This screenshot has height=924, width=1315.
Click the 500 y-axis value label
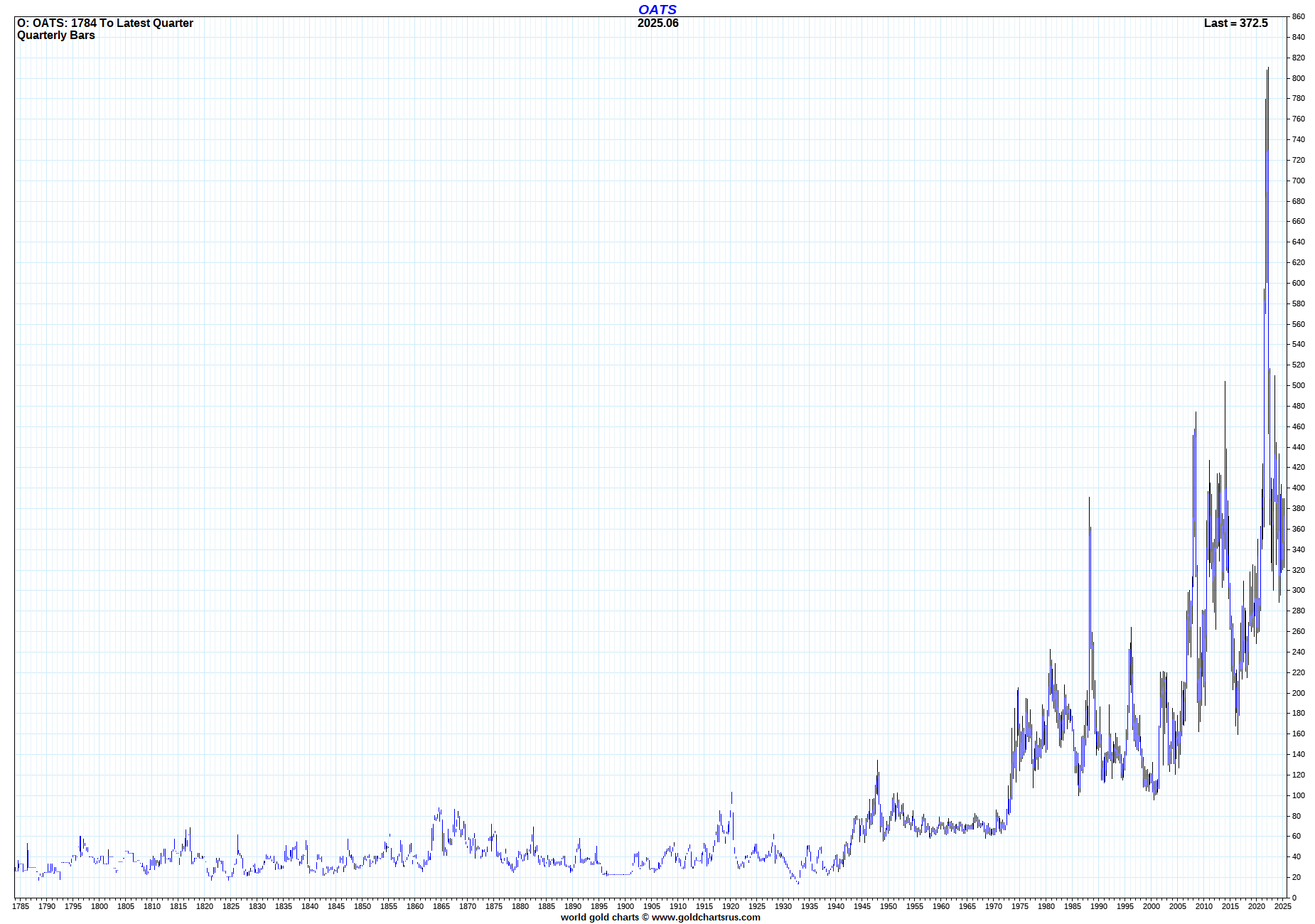[x=1299, y=385]
